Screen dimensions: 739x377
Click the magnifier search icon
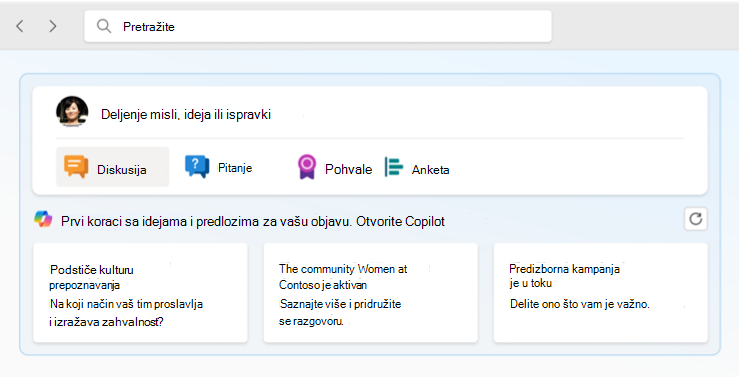104,26
